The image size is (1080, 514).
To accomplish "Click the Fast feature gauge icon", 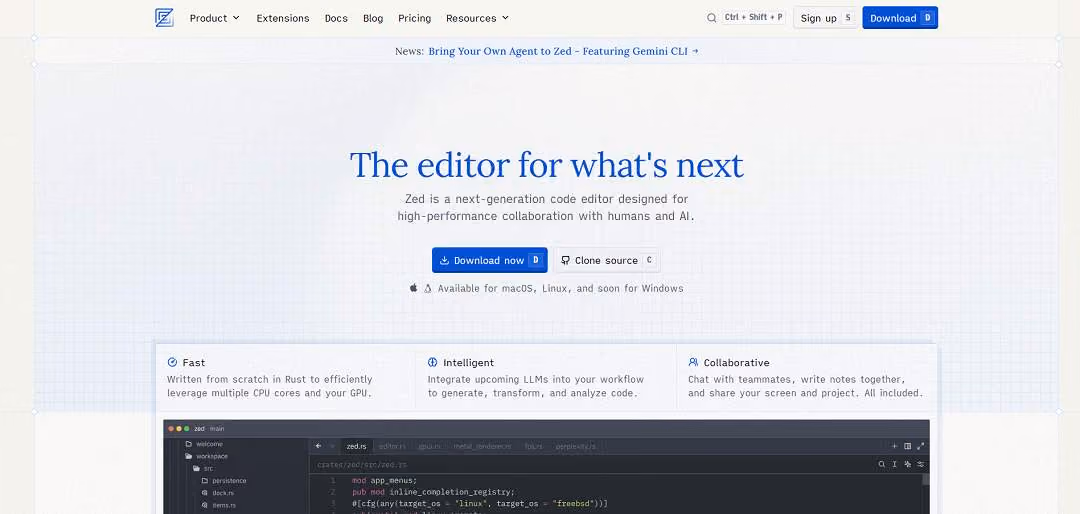I will pyautogui.click(x=172, y=362).
